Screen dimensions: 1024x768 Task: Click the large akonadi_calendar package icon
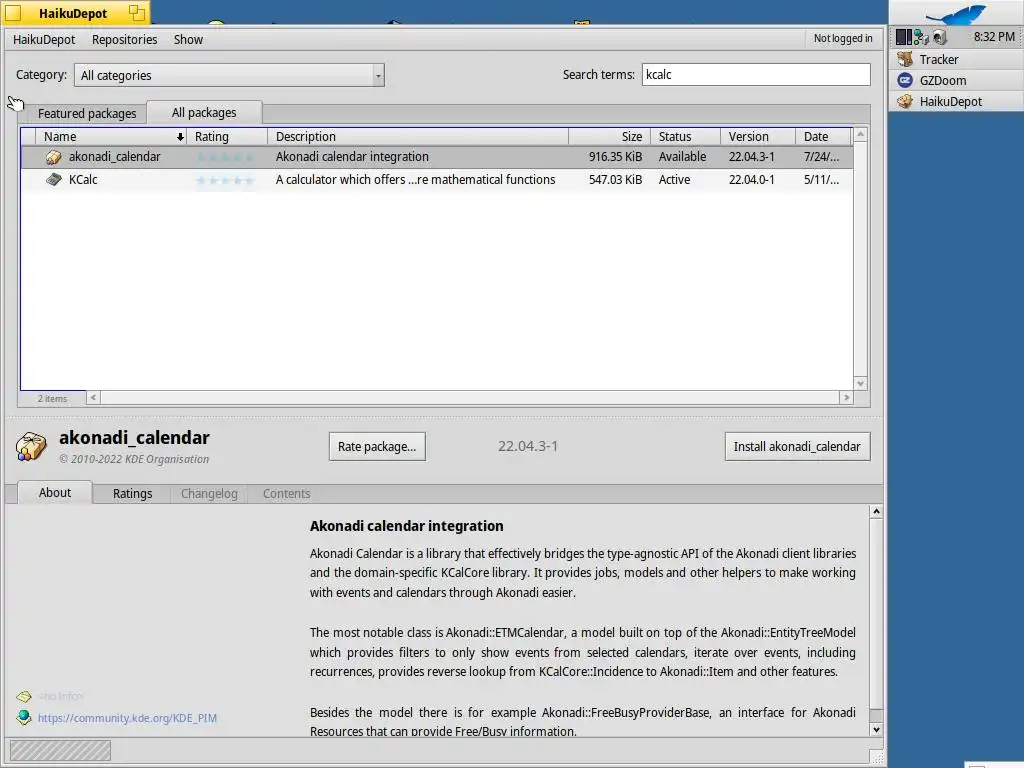click(x=31, y=447)
